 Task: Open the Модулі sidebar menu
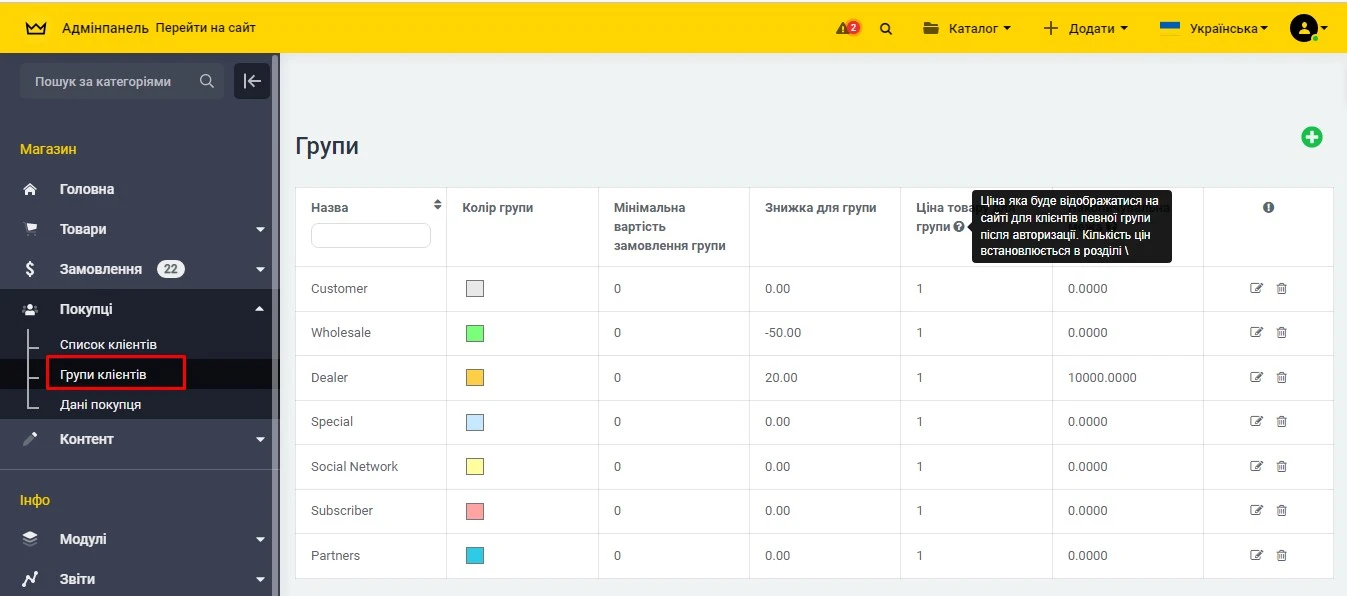point(85,539)
